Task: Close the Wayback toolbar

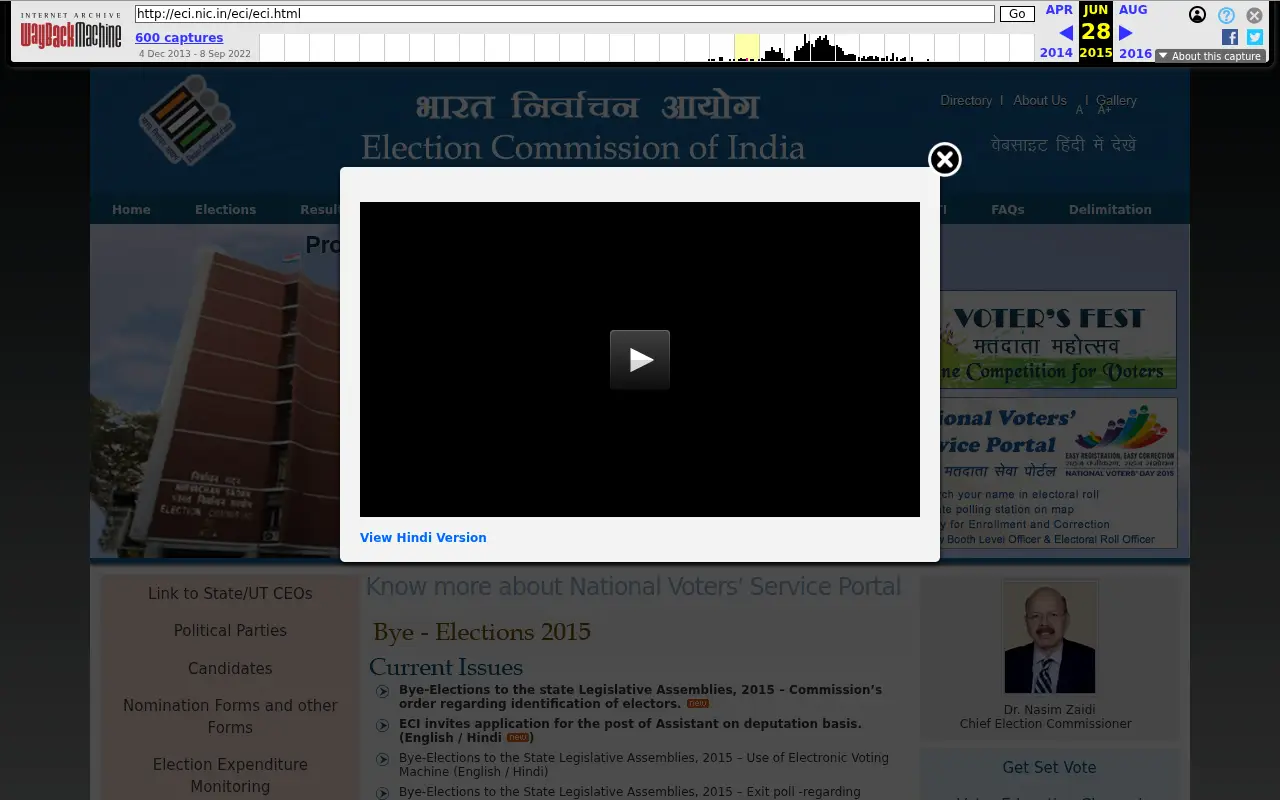Action: (1254, 15)
